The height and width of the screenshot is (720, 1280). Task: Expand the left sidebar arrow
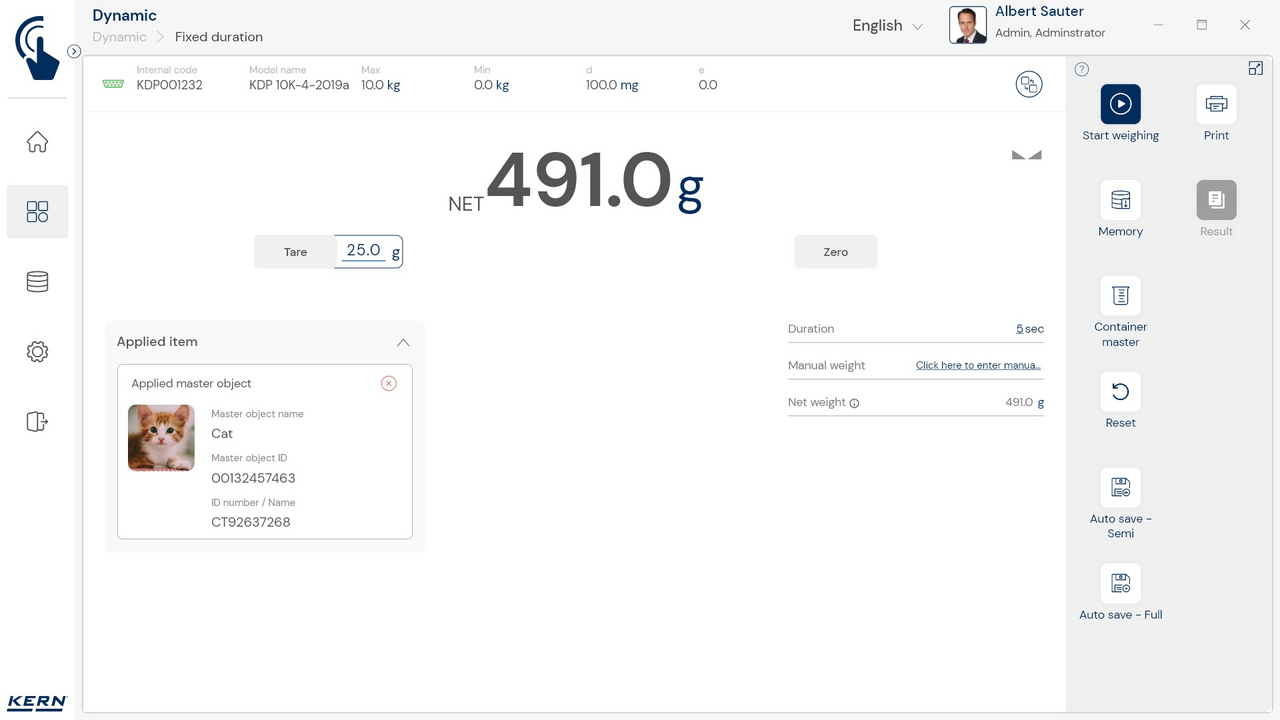click(74, 51)
